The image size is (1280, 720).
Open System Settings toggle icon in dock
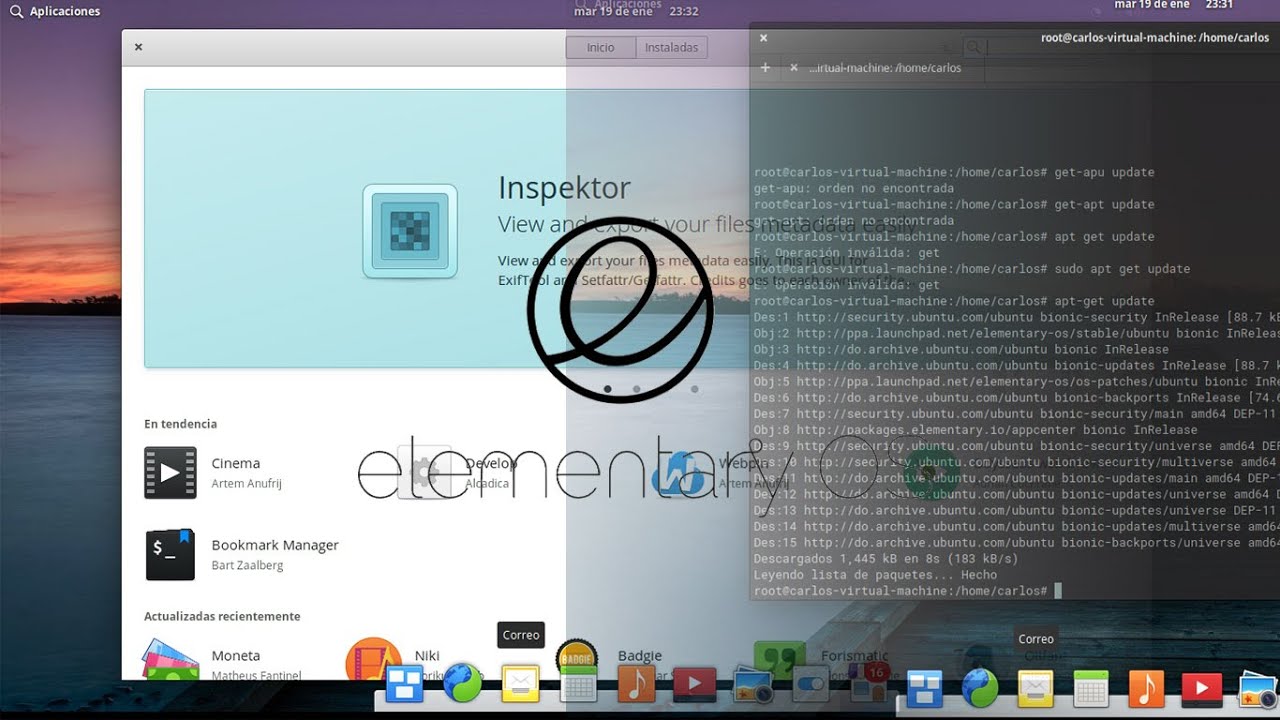[810, 685]
